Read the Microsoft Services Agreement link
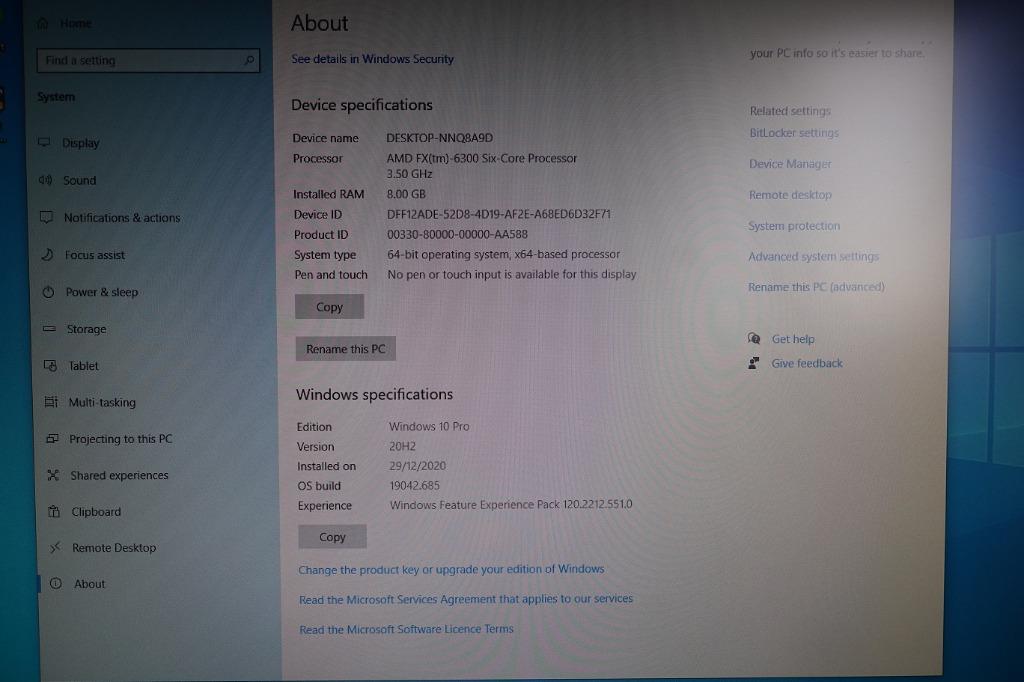 point(466,599)
